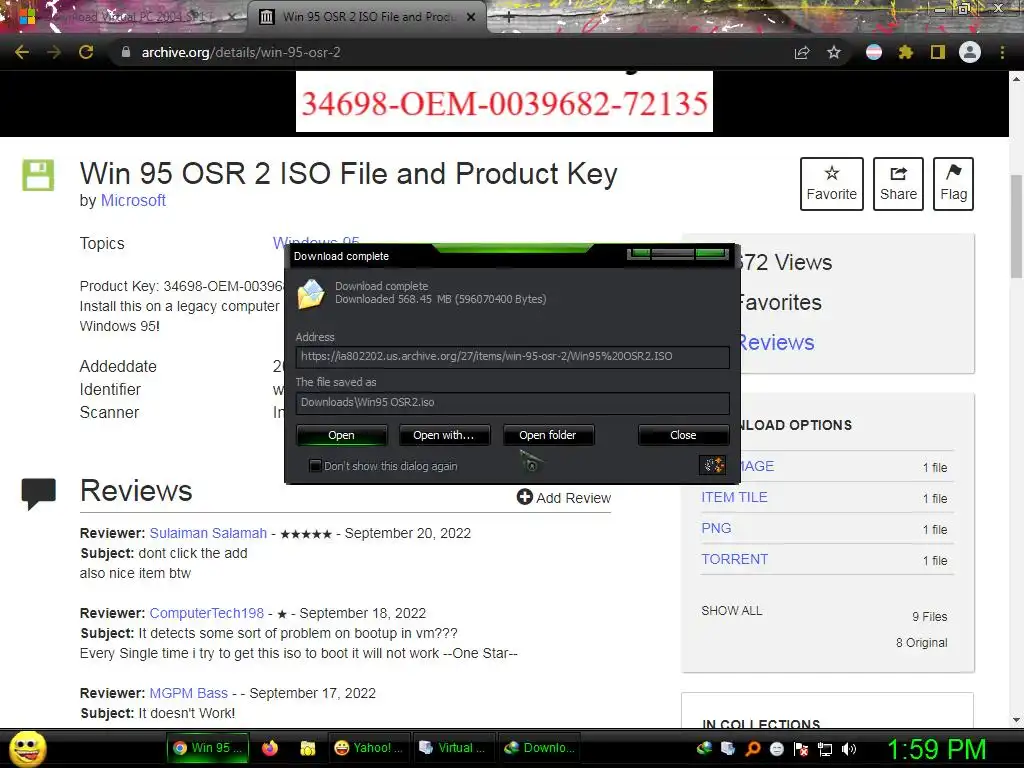Open reviewer MGPM Bass profile

[x=189, y=693]
